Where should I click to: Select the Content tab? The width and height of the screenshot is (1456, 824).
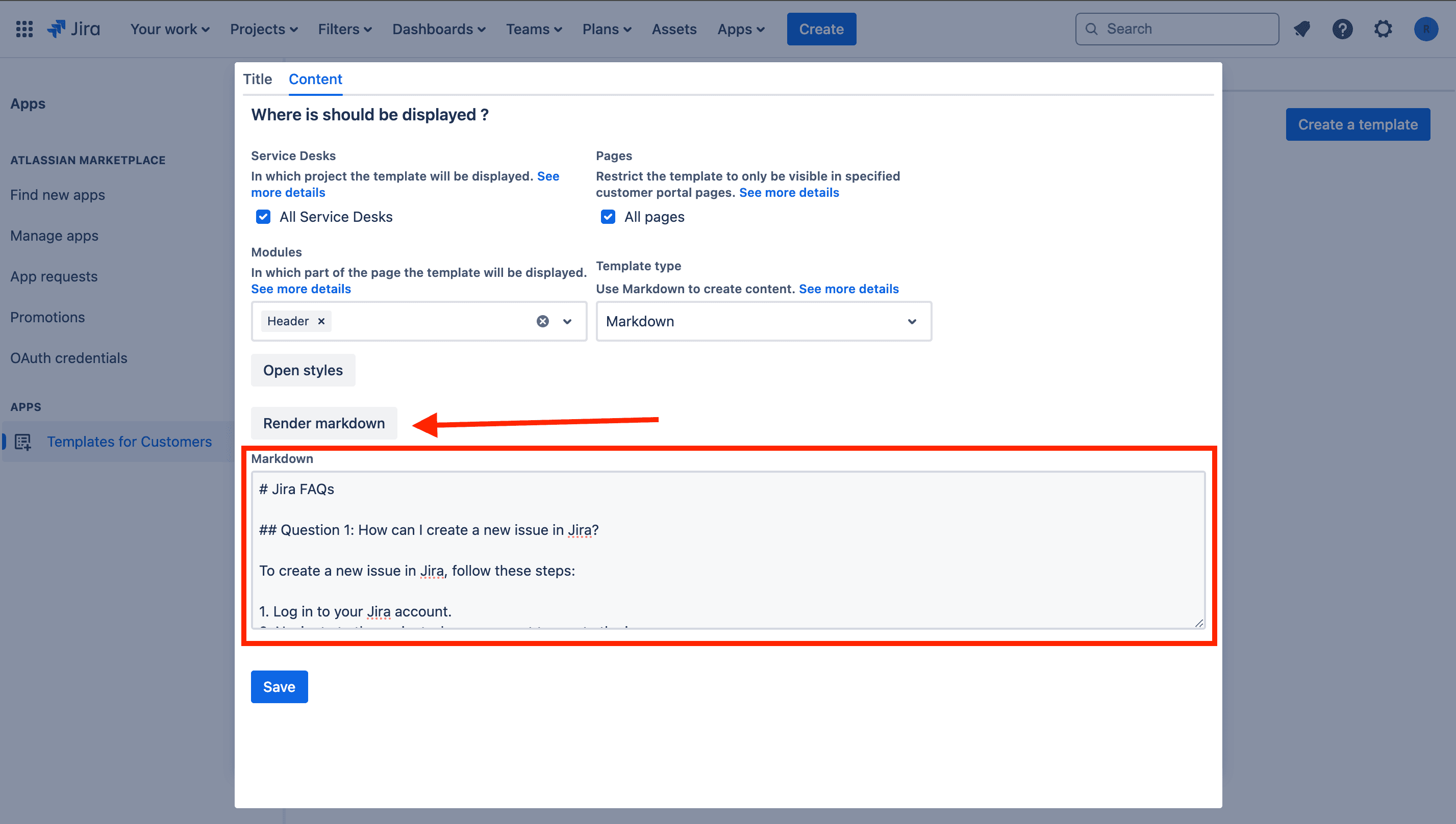coord(315,79)
